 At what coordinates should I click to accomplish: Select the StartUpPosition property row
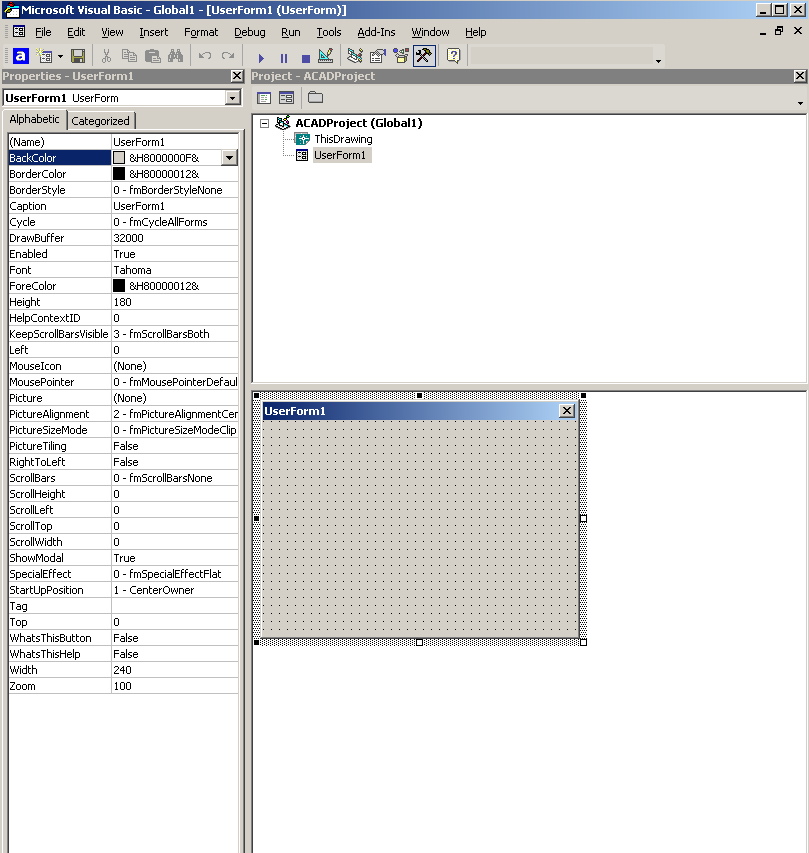coord(123,590)
